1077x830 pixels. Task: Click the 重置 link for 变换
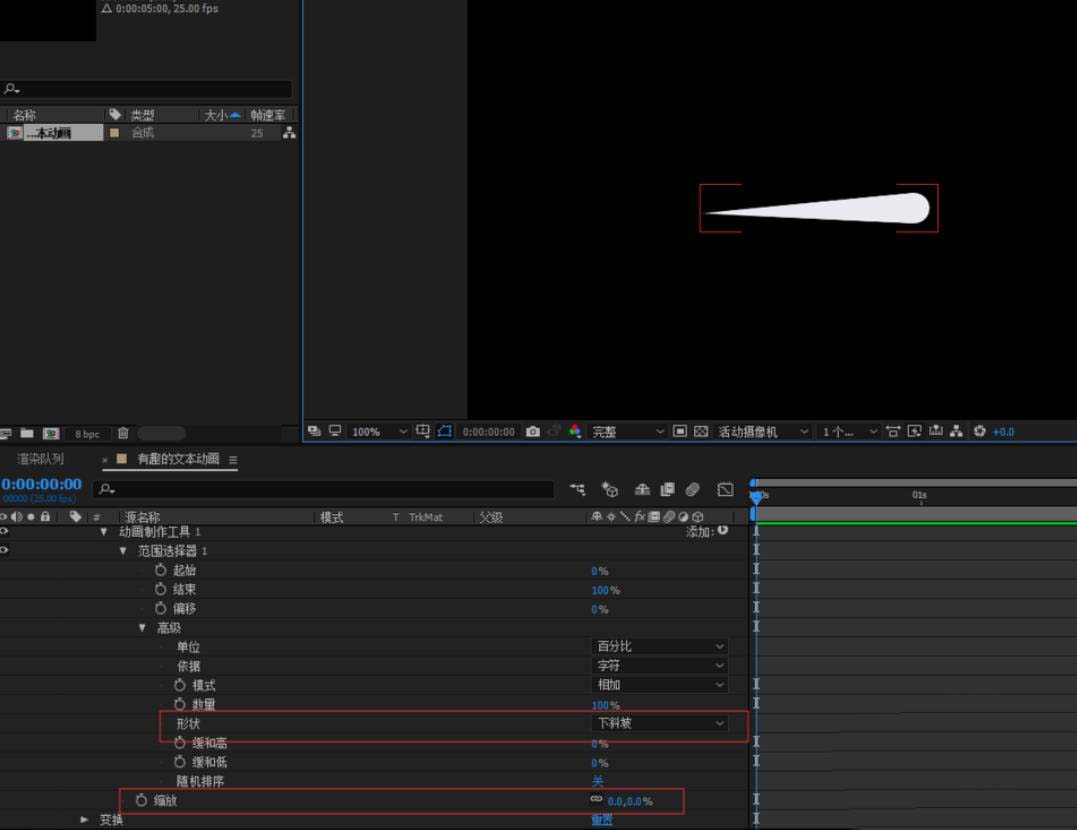click(x=601, y=820)
